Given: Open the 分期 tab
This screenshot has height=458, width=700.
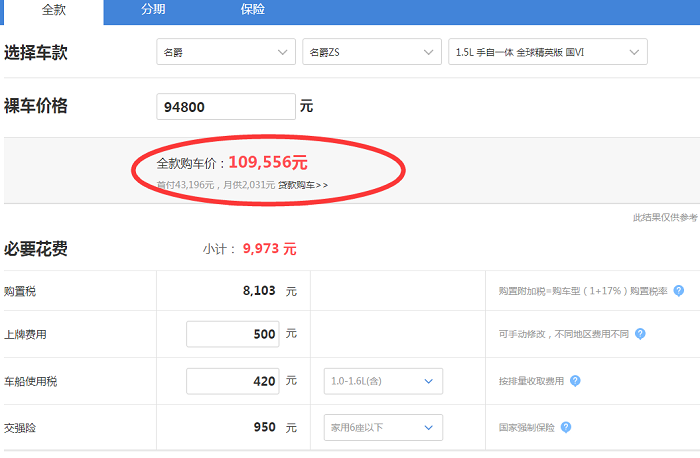Looking at the screenshot, I should click(x=153, y=10).
